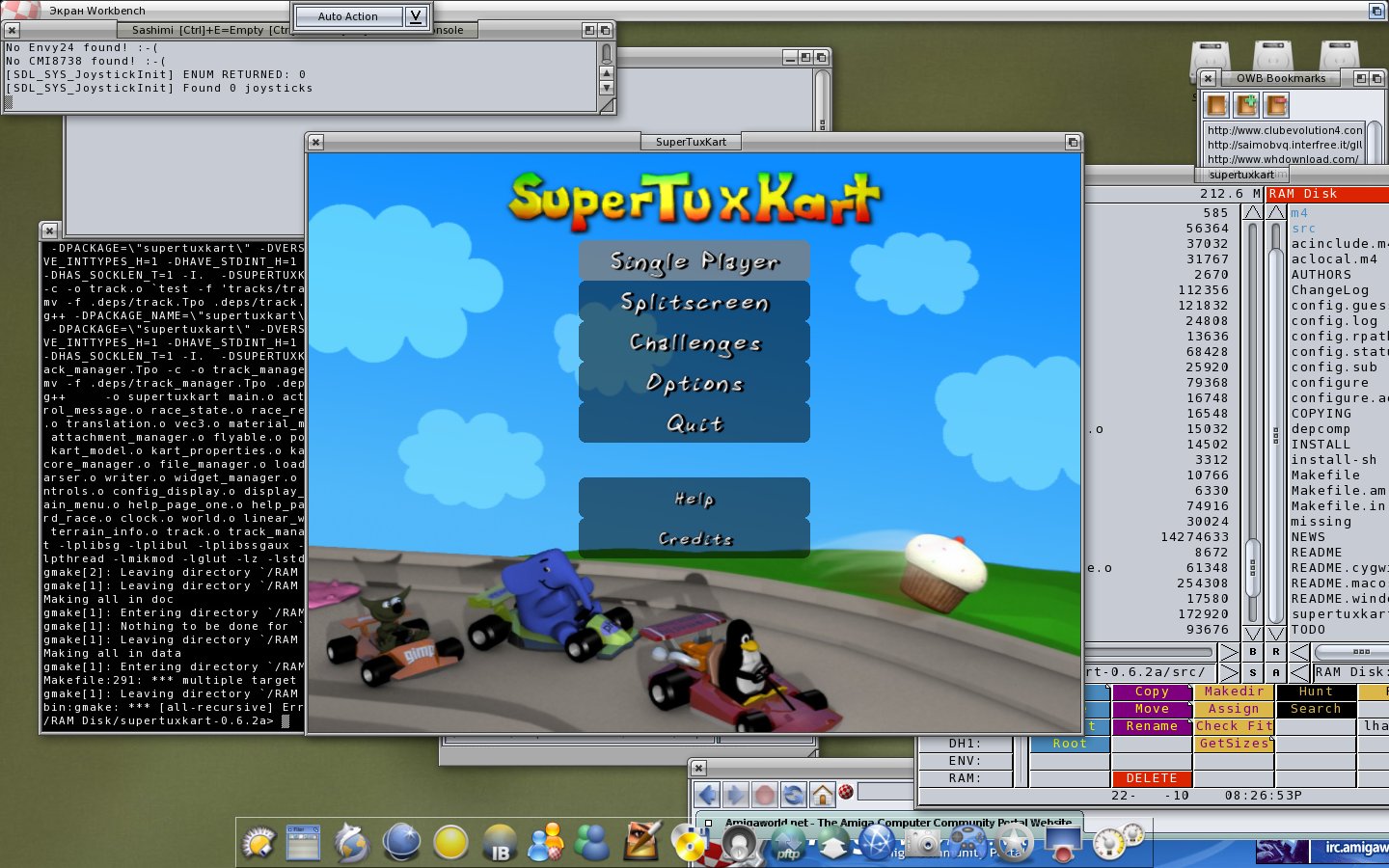Select the AUTHORS file in RAM Disk list
Viewport: 1389px width, 868px height.
pyautogui.click(x=1321, y=275)
